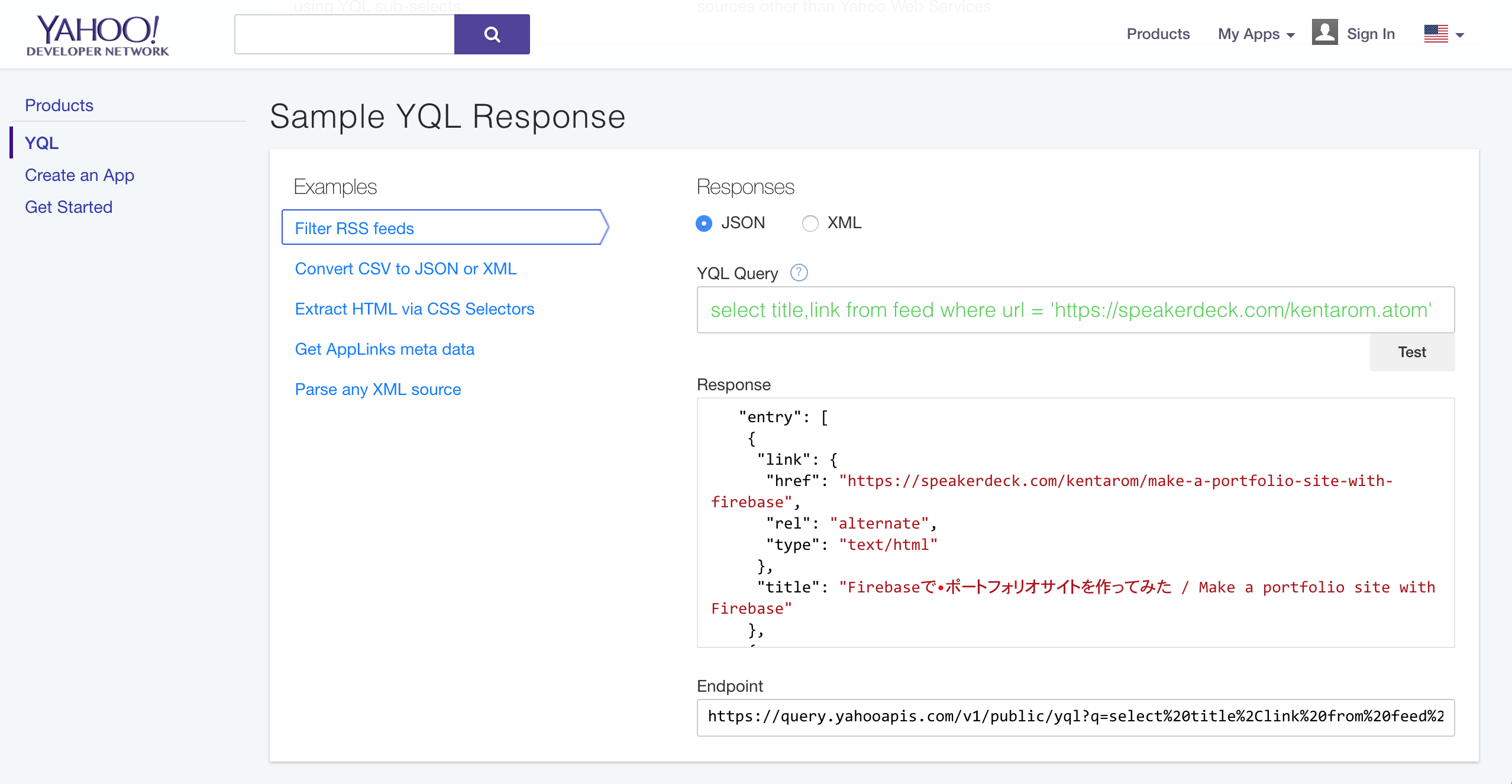Open Products in the left sidebar
Image resolution: width=1512 pixels, height=784 pixels.
(59, 105)
